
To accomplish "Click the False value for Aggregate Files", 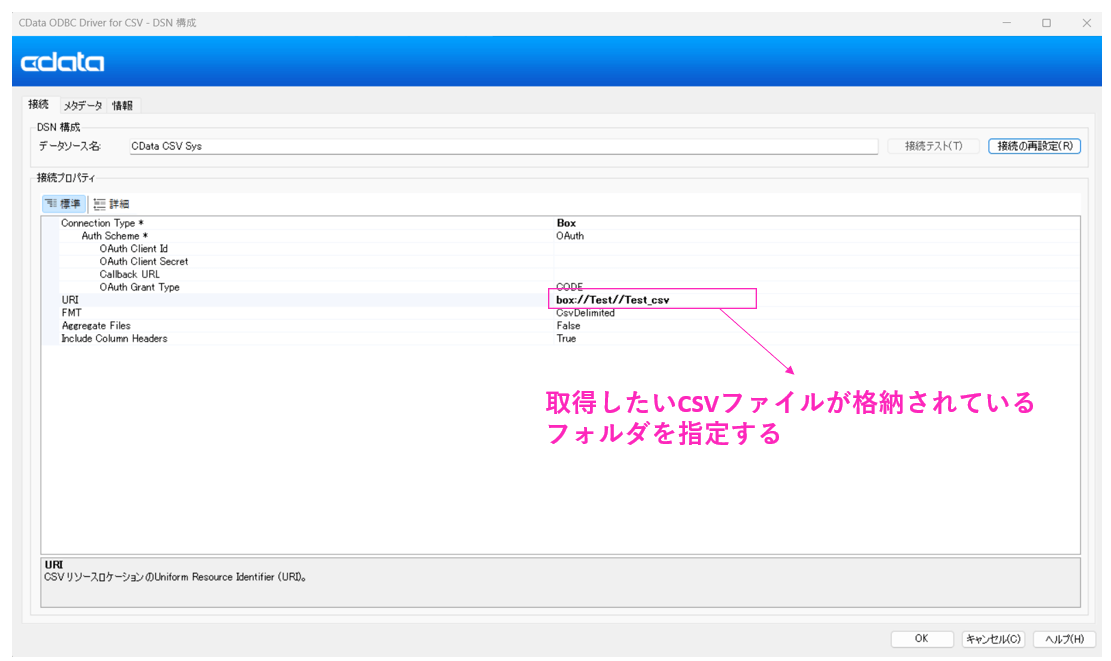I will tap(568, 325).
